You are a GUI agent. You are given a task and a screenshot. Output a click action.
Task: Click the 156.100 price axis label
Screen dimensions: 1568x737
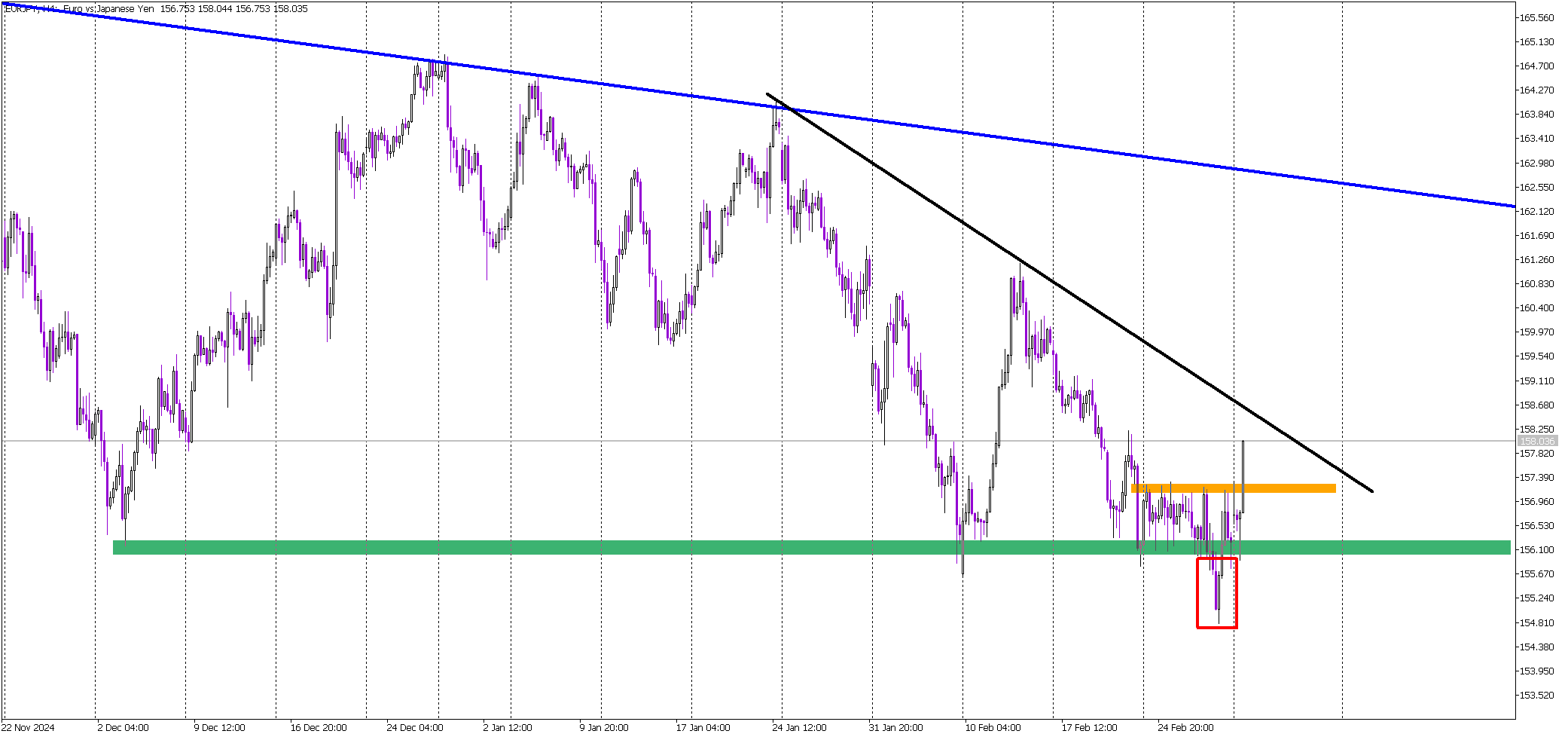click(x=1536, y=549)
